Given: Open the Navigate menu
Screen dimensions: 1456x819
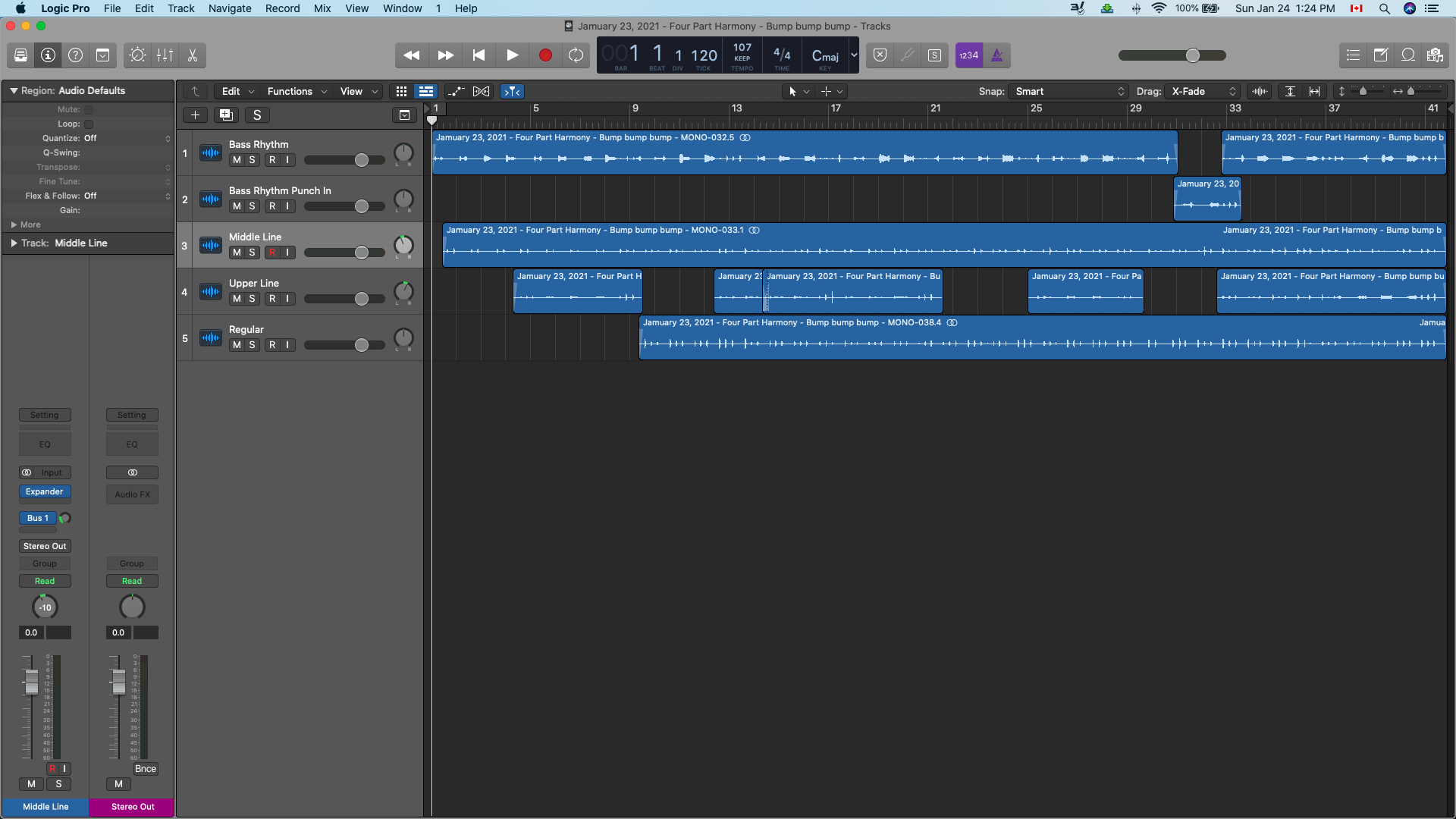Looking at the screenshot, I should [x=230, y=8].
